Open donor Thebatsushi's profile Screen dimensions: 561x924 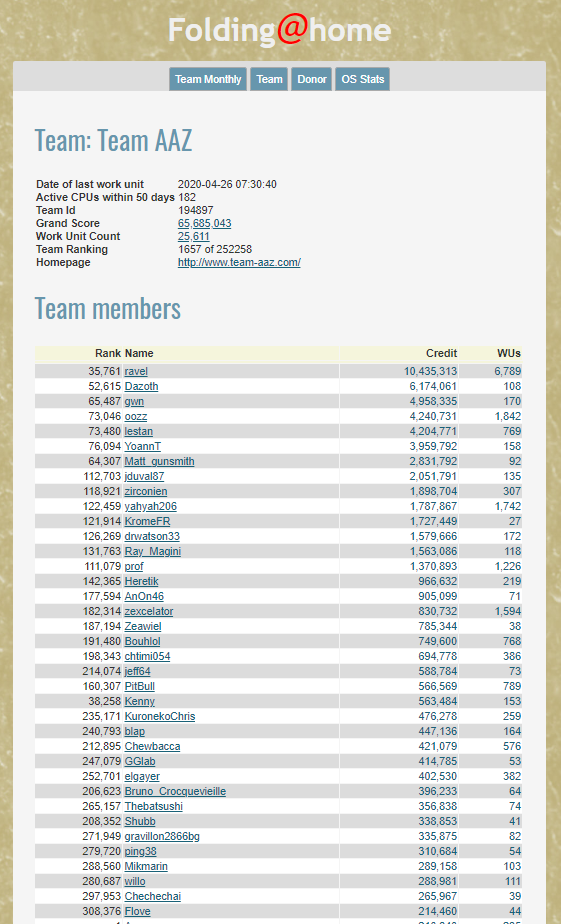click(154, 807)
